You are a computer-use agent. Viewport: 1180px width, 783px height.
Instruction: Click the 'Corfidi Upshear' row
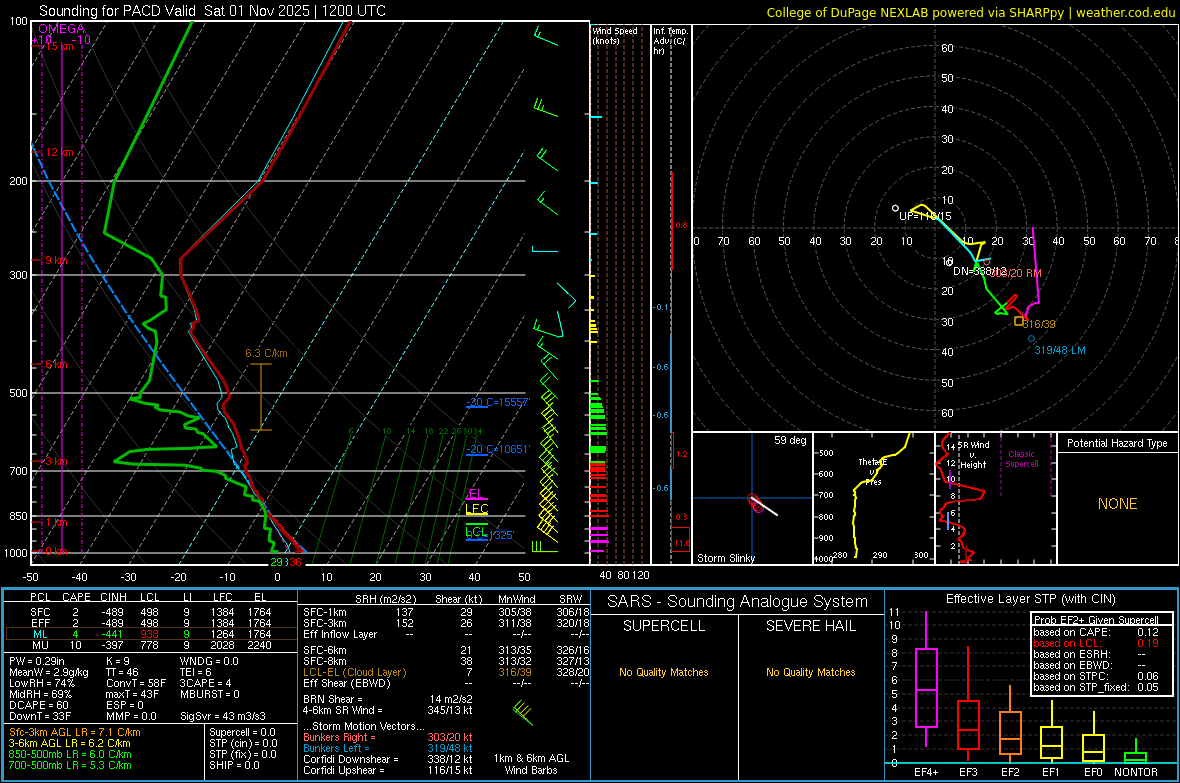pyautogui.click(x=388, y=770)
